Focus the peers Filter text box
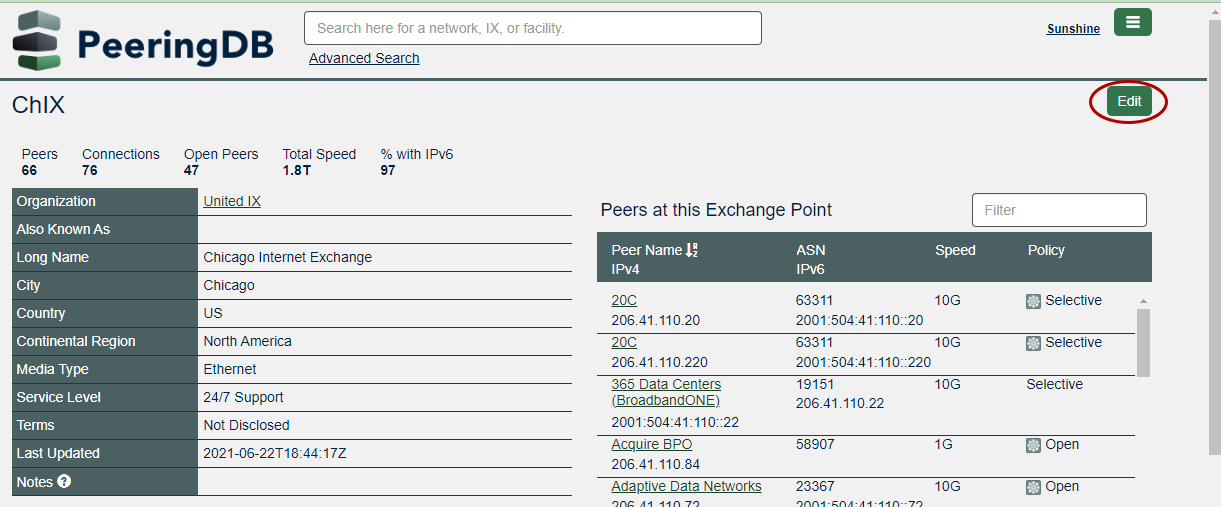Screen dimensions: 1221x507 click(x=1058, y=210)
